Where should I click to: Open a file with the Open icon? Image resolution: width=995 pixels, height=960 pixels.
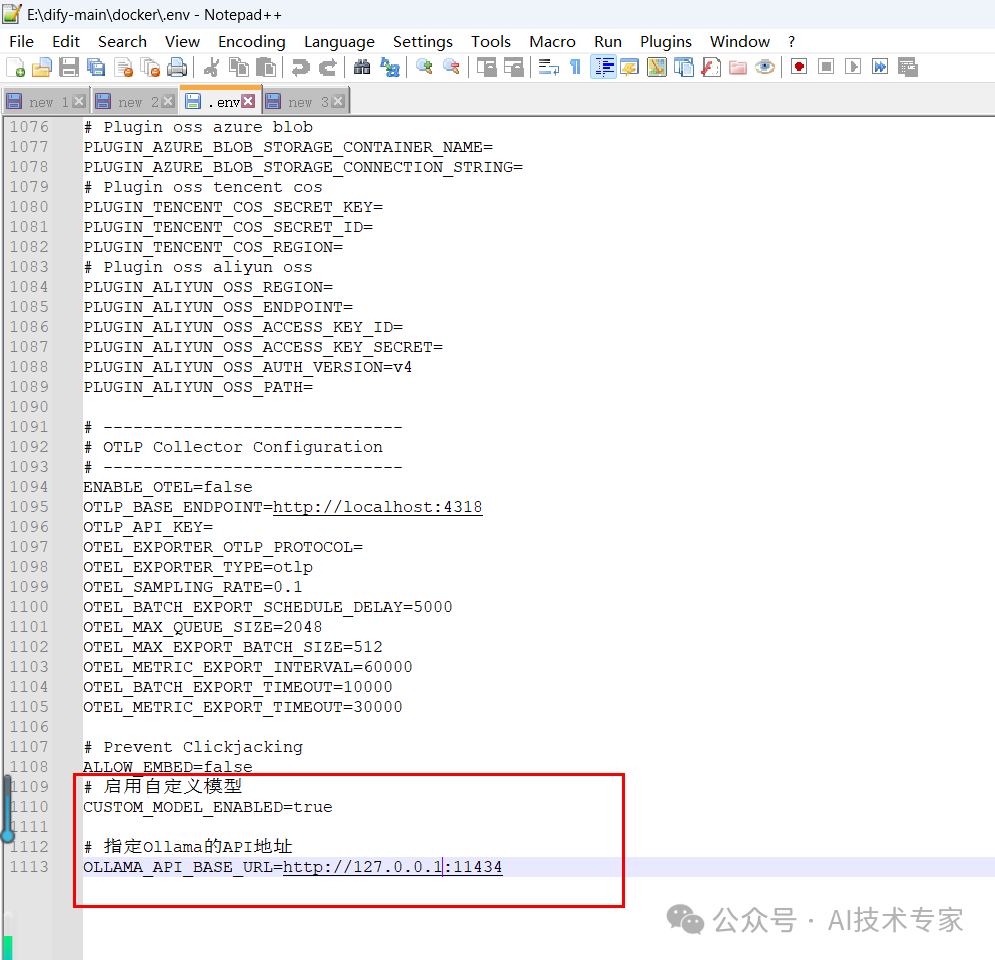click(42, 67)
